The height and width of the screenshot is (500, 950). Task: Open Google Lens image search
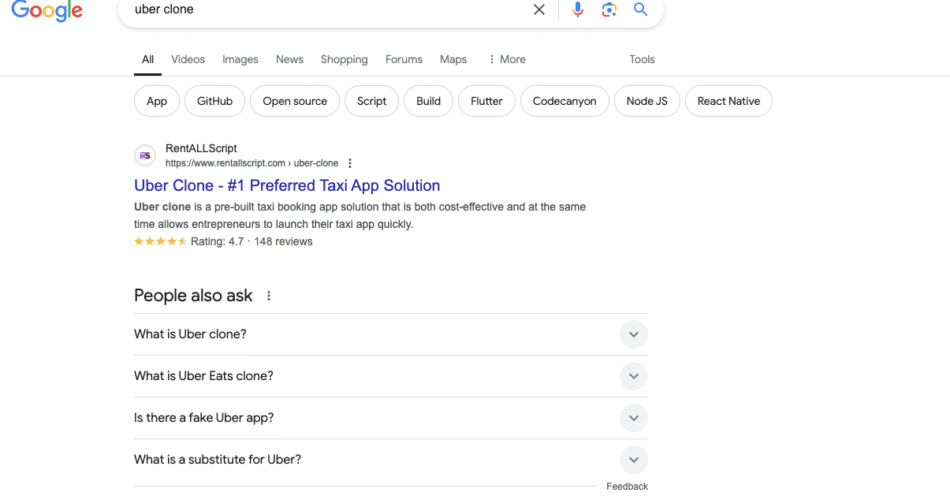(609, 10)
